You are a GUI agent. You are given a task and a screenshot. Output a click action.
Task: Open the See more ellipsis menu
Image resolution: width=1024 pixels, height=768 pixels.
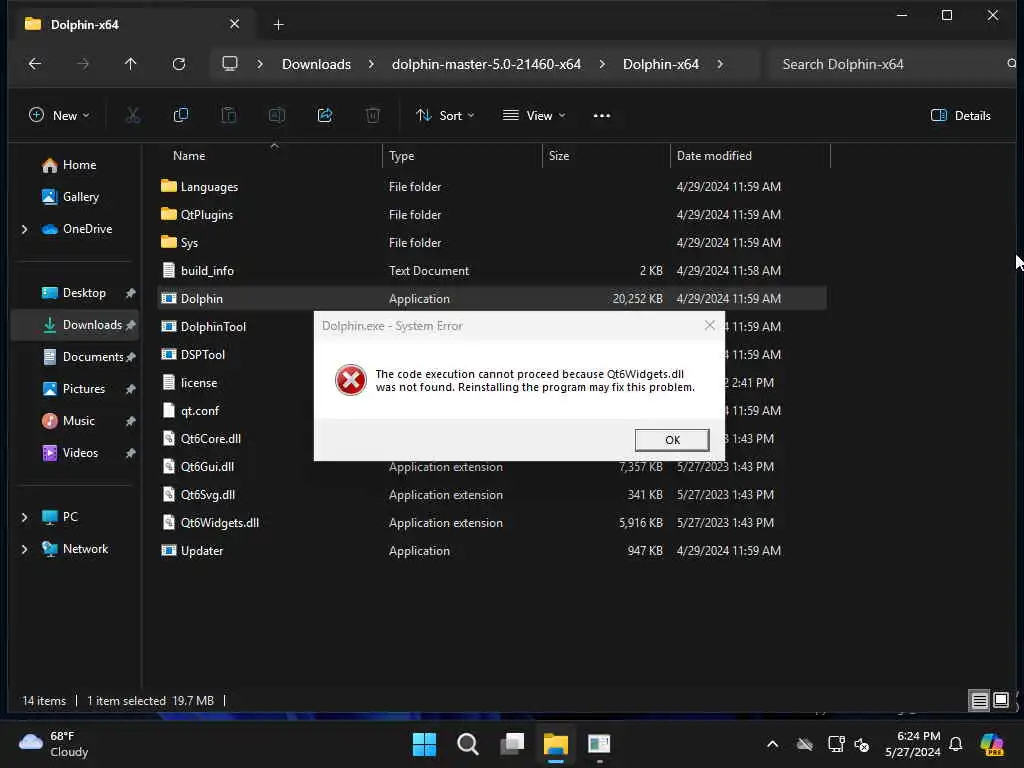[601, 116]
